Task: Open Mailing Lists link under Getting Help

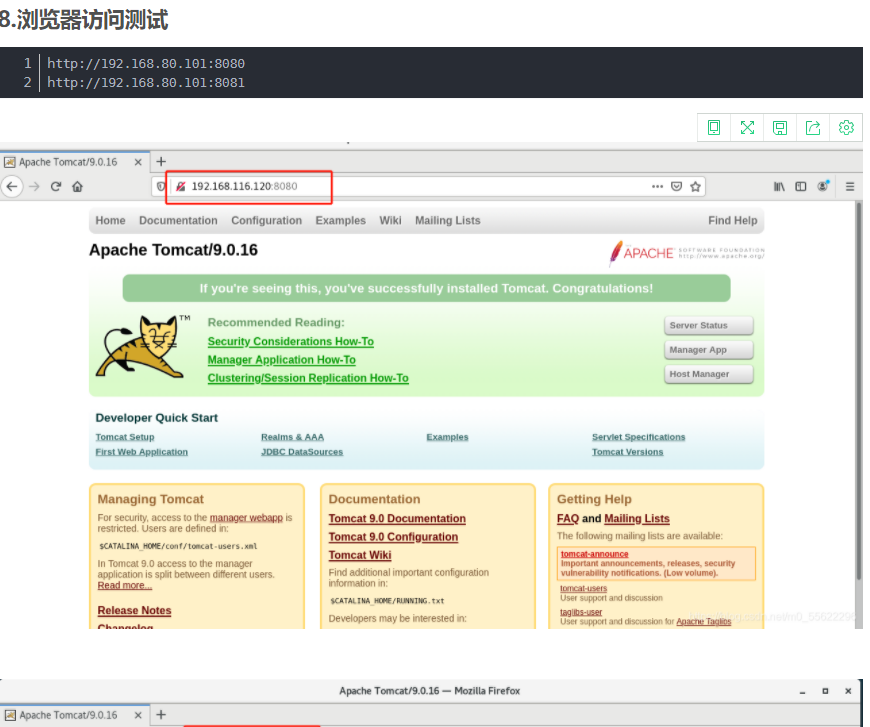Action: tap(637, 518)
